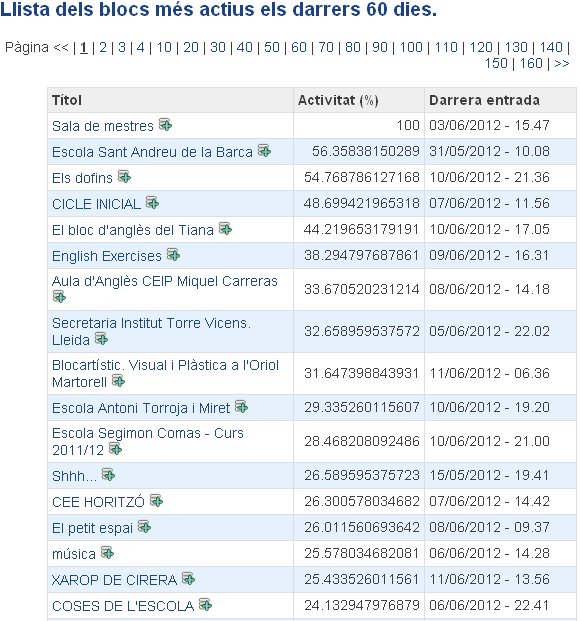Go back with the << pagination link

click(61, 48)
